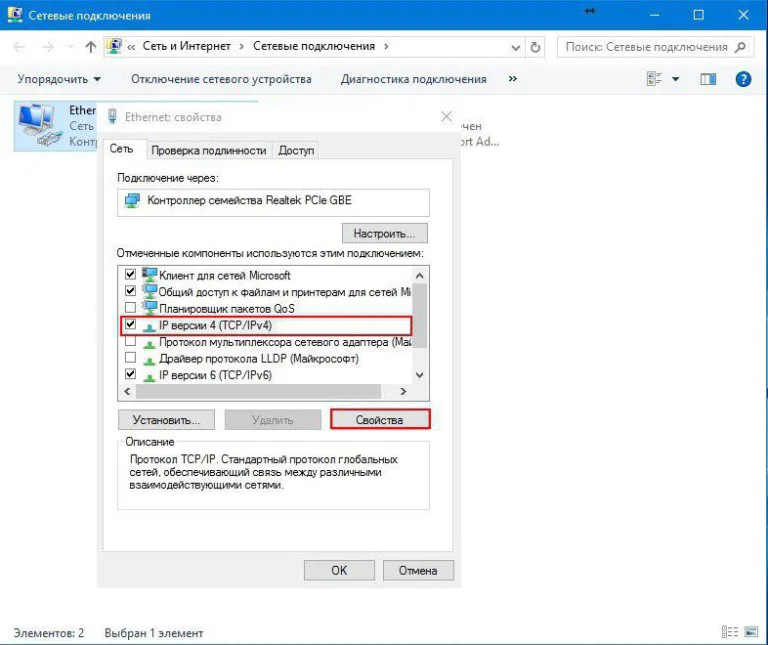Screen dimensions: 768x645
Task: Select IP версии 4 (TCP/IPv4) row
Action: pyautogui.click(x=265, y=325)
